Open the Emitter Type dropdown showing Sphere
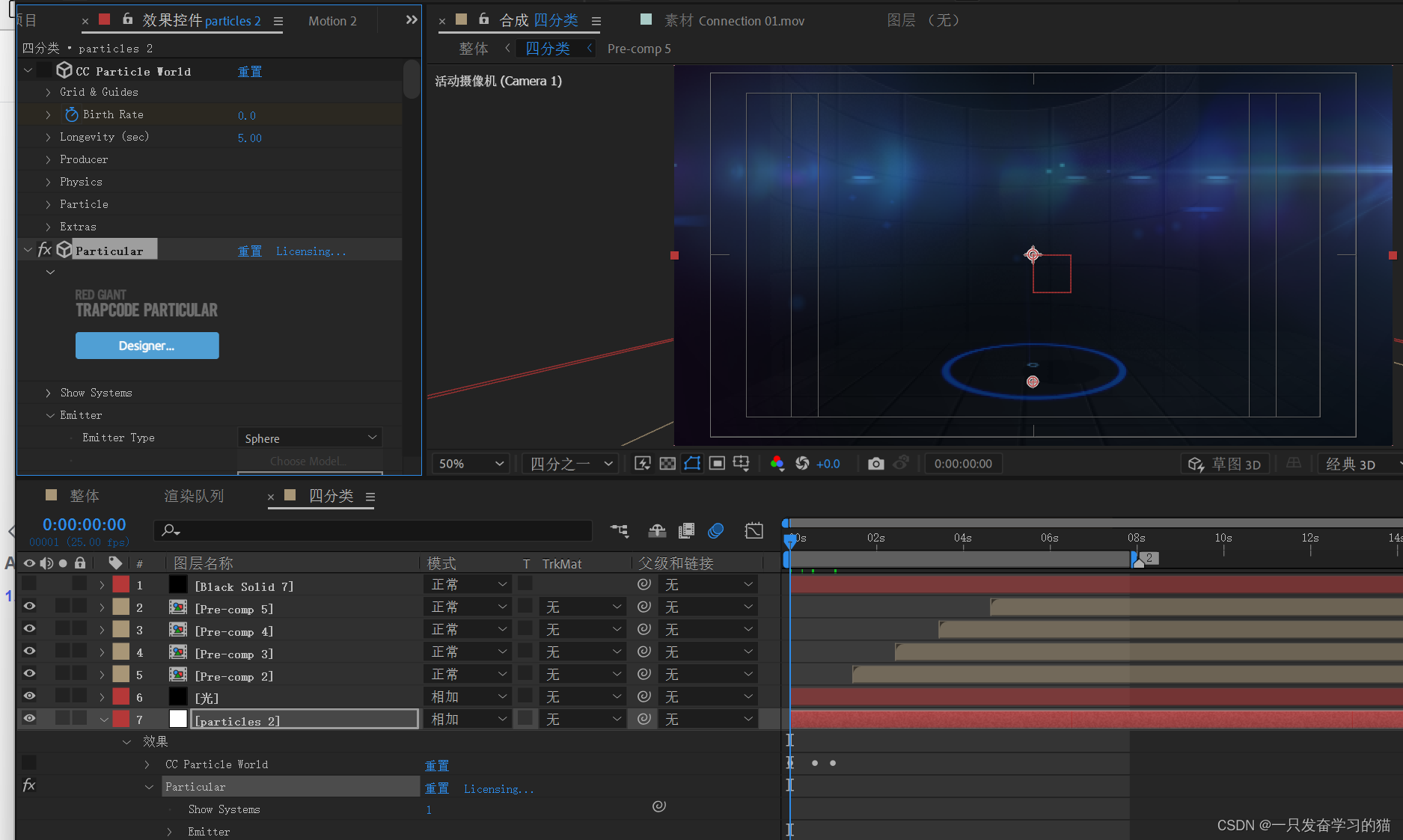 click(309, 438)
